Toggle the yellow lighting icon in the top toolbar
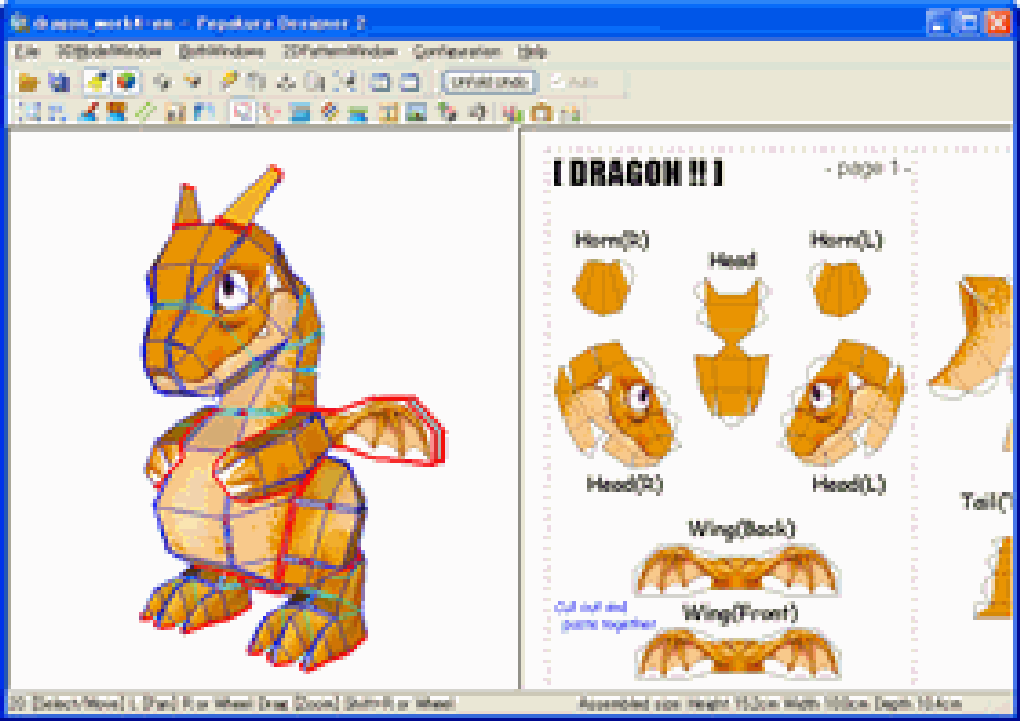The image size is (1020, 721). click(96, 82)
